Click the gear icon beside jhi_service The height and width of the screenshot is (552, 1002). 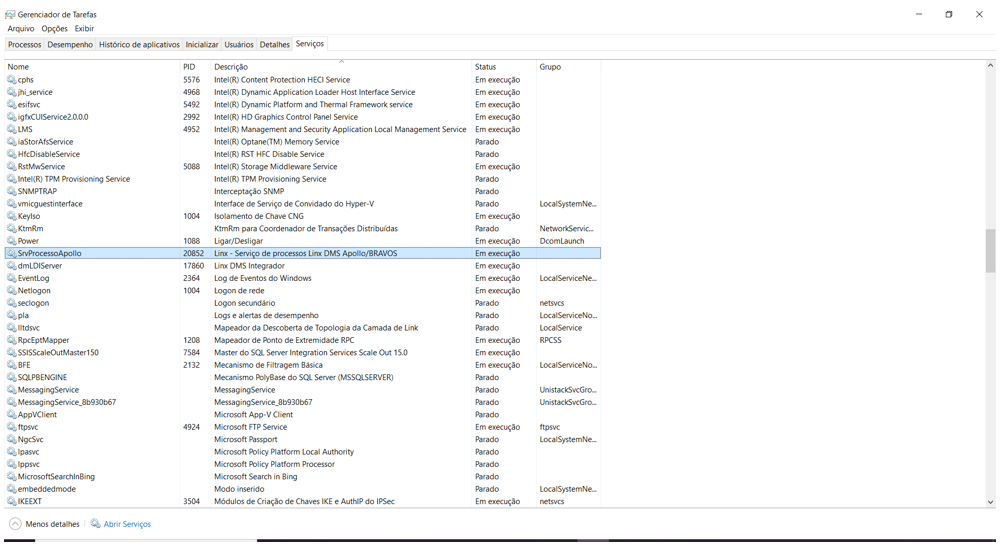coord(12,92)
